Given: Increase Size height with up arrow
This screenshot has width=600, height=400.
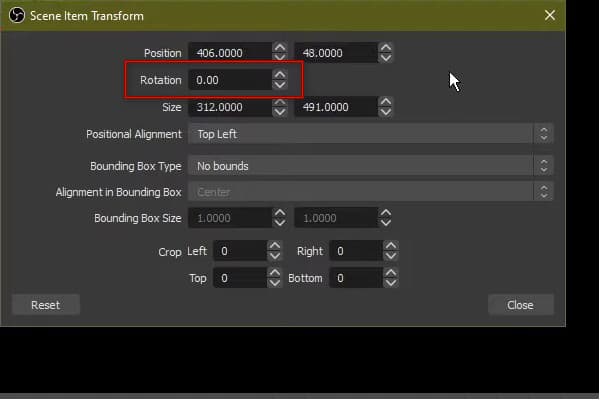Looking at the screenshot, I should (x=386, y=102).
